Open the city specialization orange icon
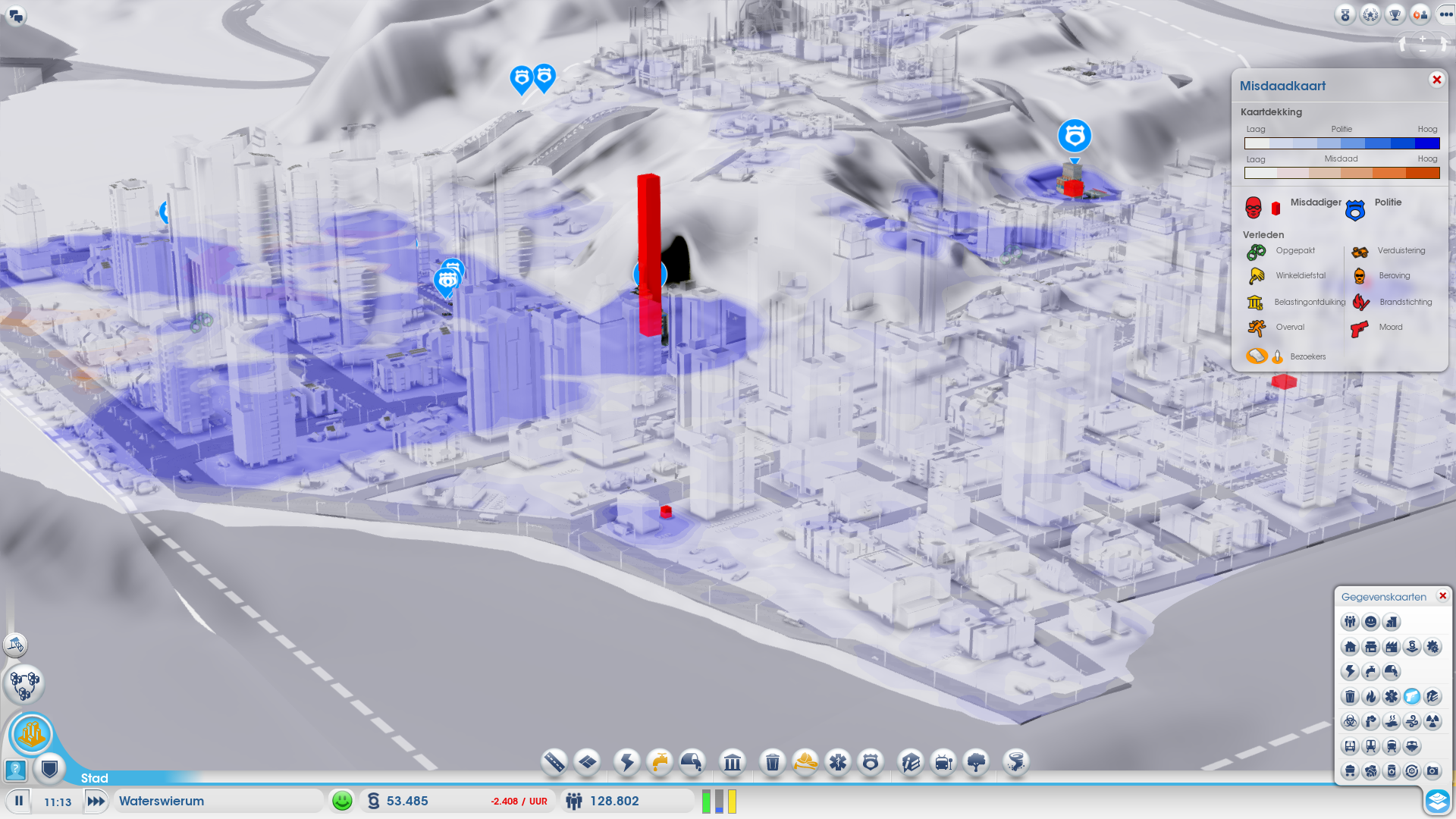This screenshot has width=1456, height=819. (x=31, y=734)
